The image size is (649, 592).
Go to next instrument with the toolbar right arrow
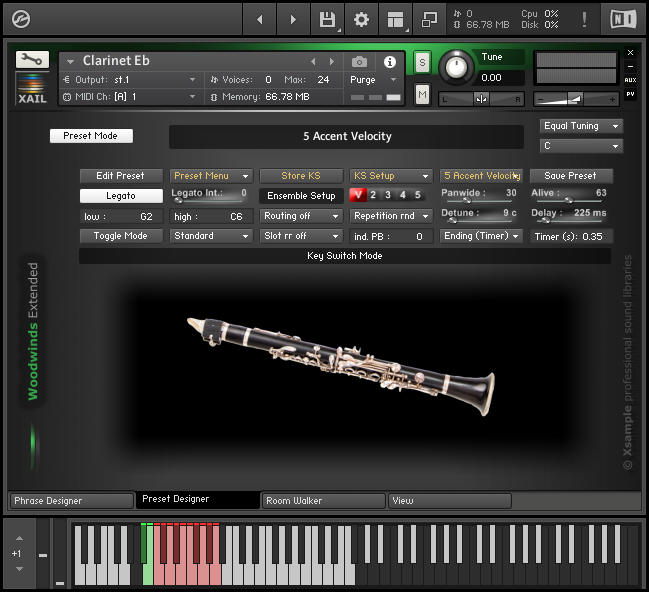point(293,19)
